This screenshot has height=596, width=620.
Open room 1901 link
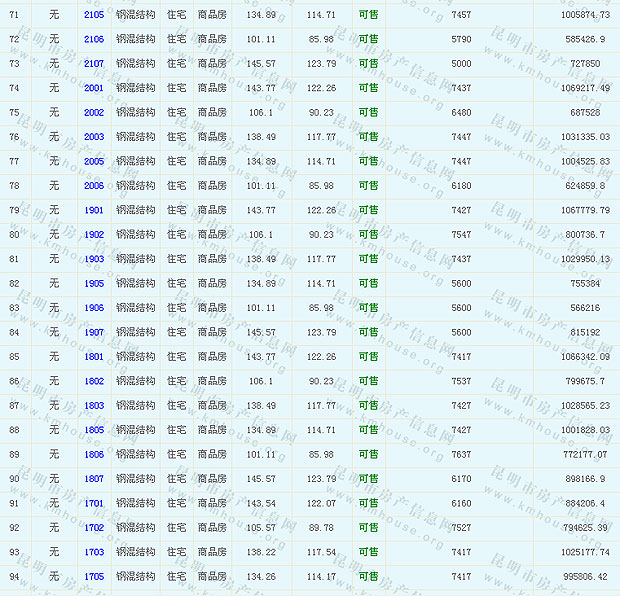click(93, 210)
